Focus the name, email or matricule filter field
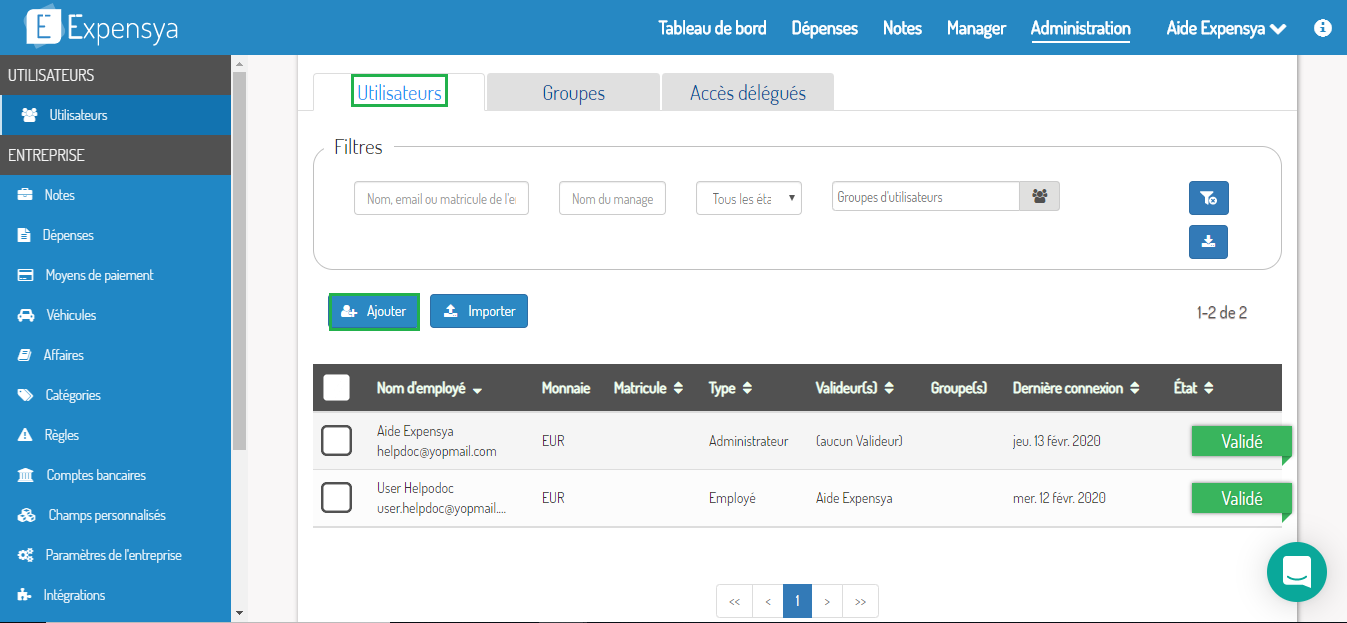 441,198
